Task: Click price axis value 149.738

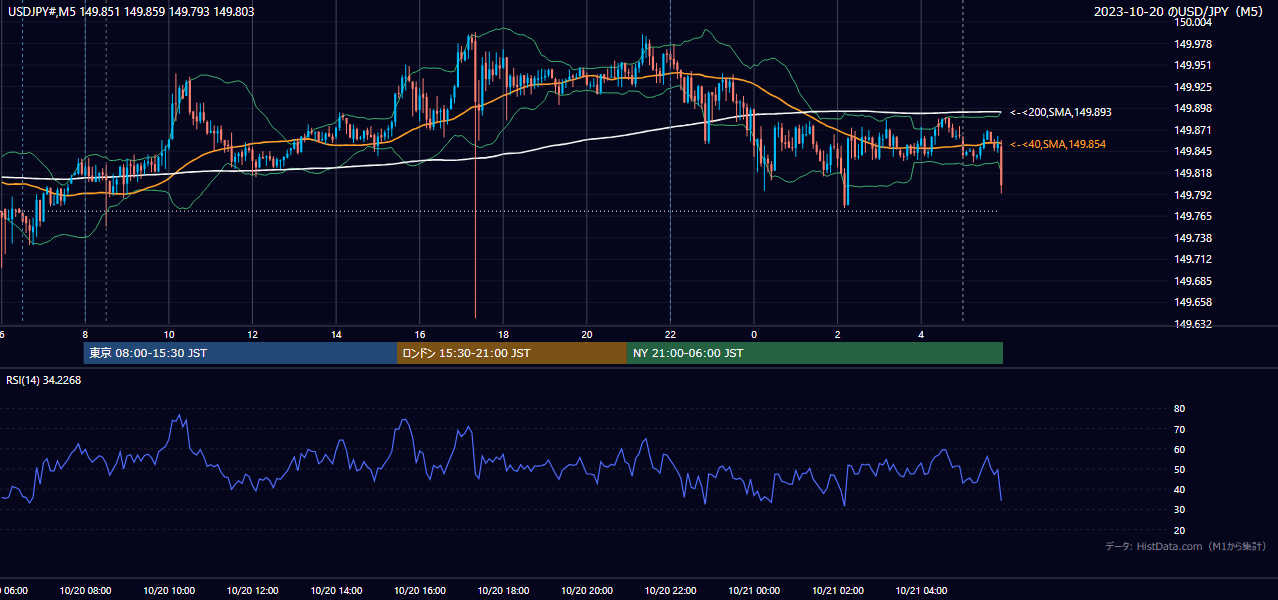Action: (x=1194, y=238)
